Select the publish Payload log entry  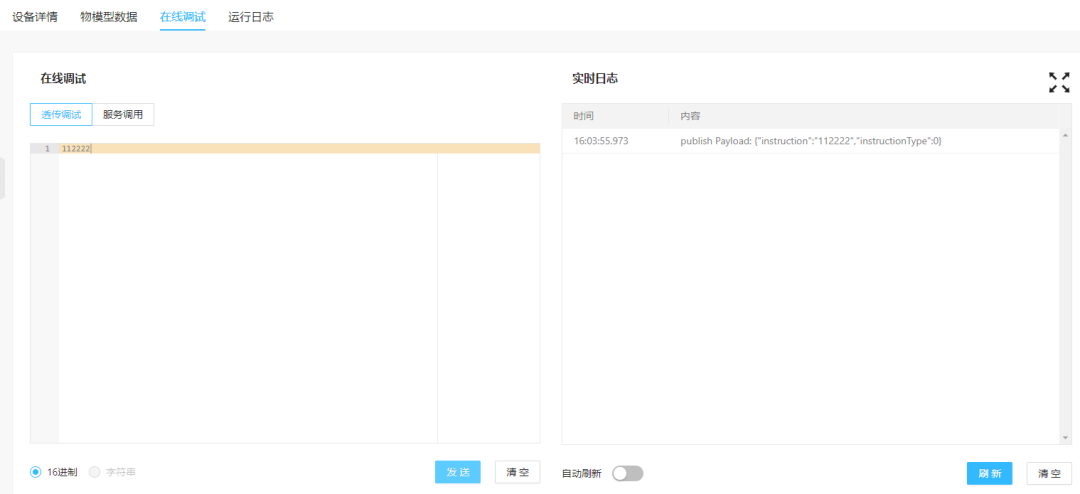point(811,141)
